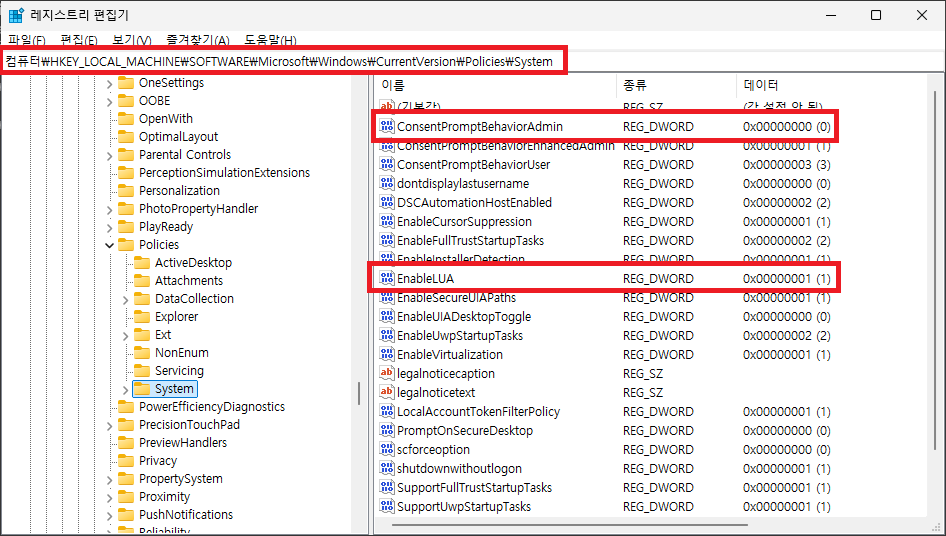Click the string value icon beside legalnoticetext
Image resolution: width=946 pixels, height=536 pixels.
(387, 392)
